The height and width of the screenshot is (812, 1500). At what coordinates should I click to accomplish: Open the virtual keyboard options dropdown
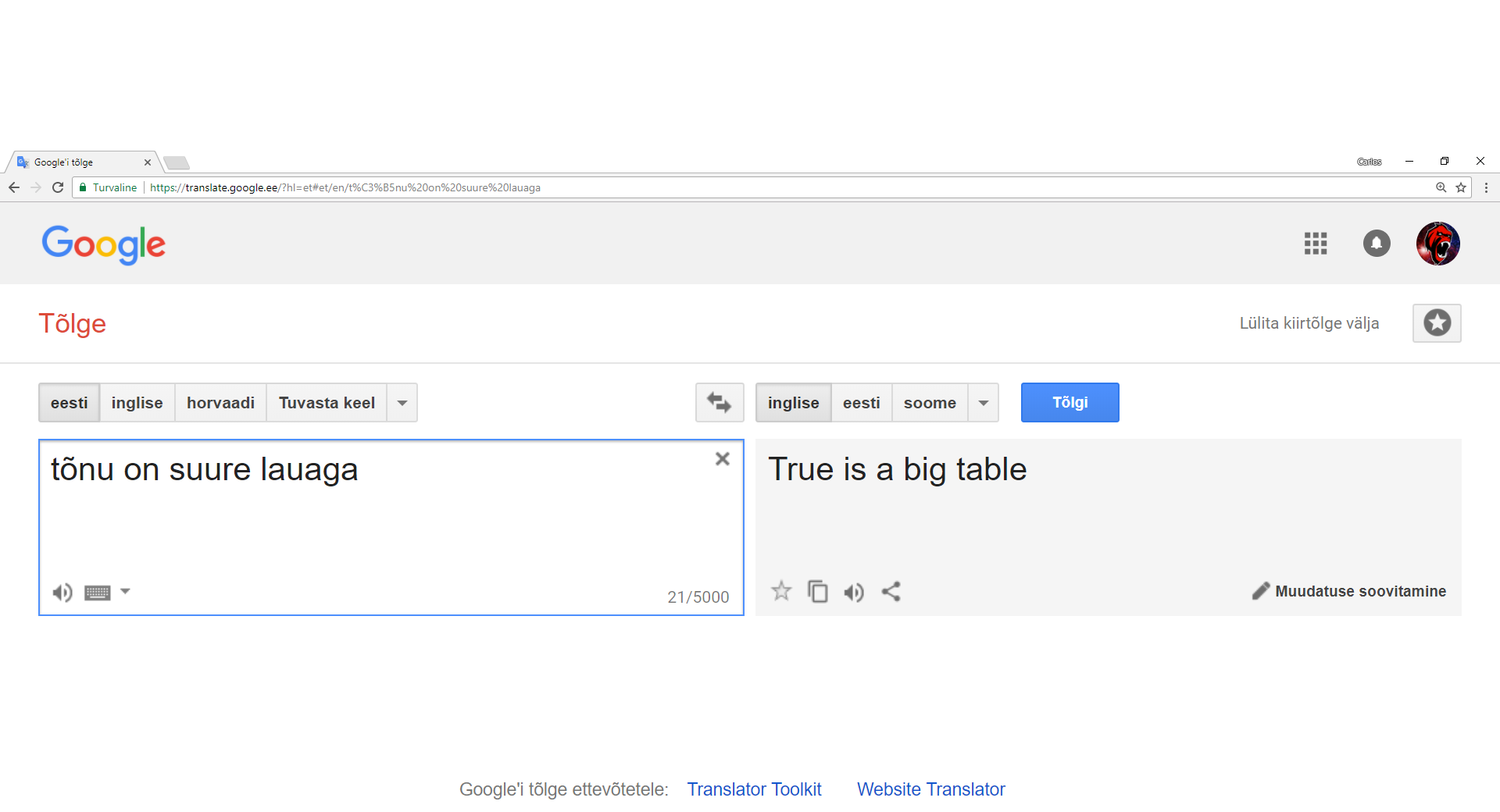pyautogui.click(x=125, y=592)
